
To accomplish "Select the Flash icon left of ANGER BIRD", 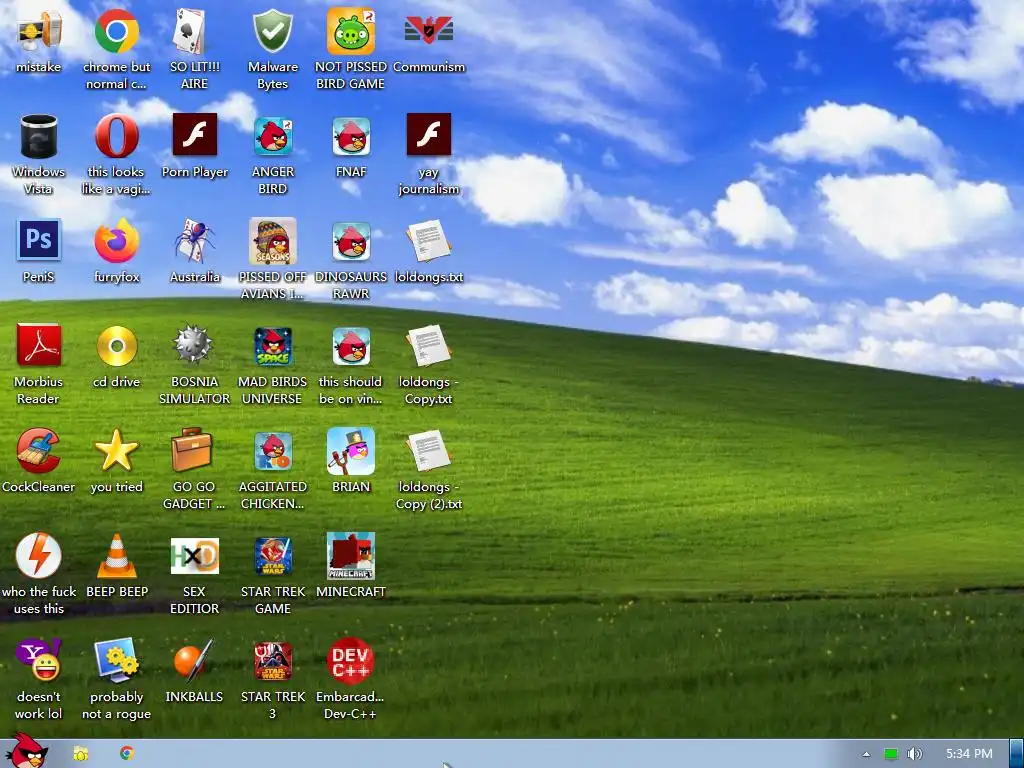I will 194,135.
